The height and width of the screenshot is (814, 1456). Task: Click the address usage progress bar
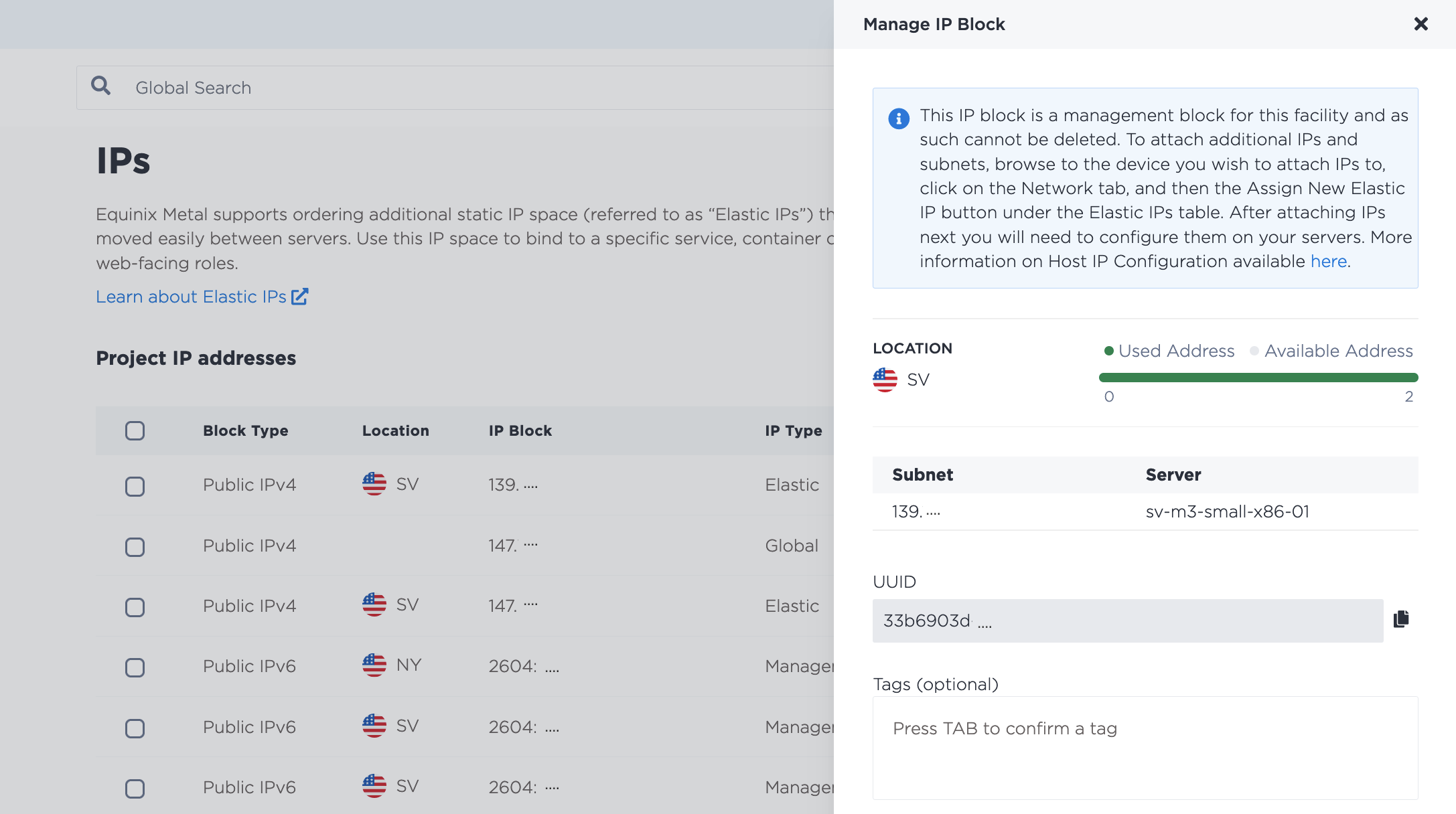pos(1258,378)
